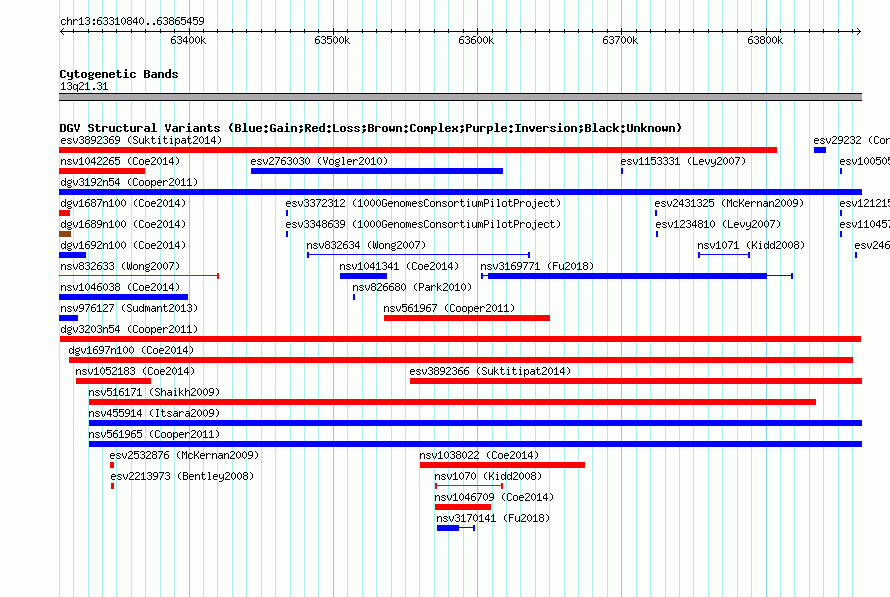Click the esv29232 blue gain bar
This screenshot has width=890, height=597.
pyautogui.click(x=820, y=150)
